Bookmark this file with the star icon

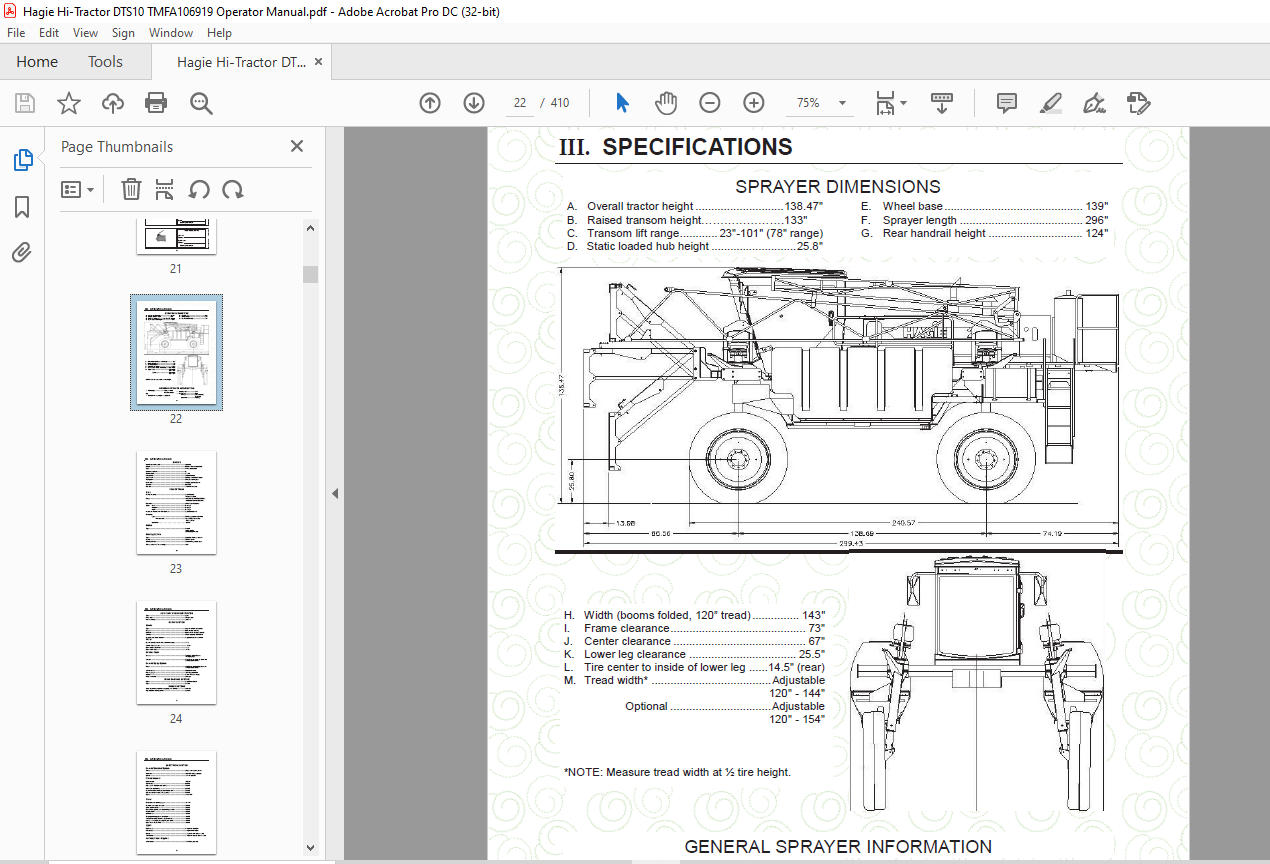tap(68, 103)
